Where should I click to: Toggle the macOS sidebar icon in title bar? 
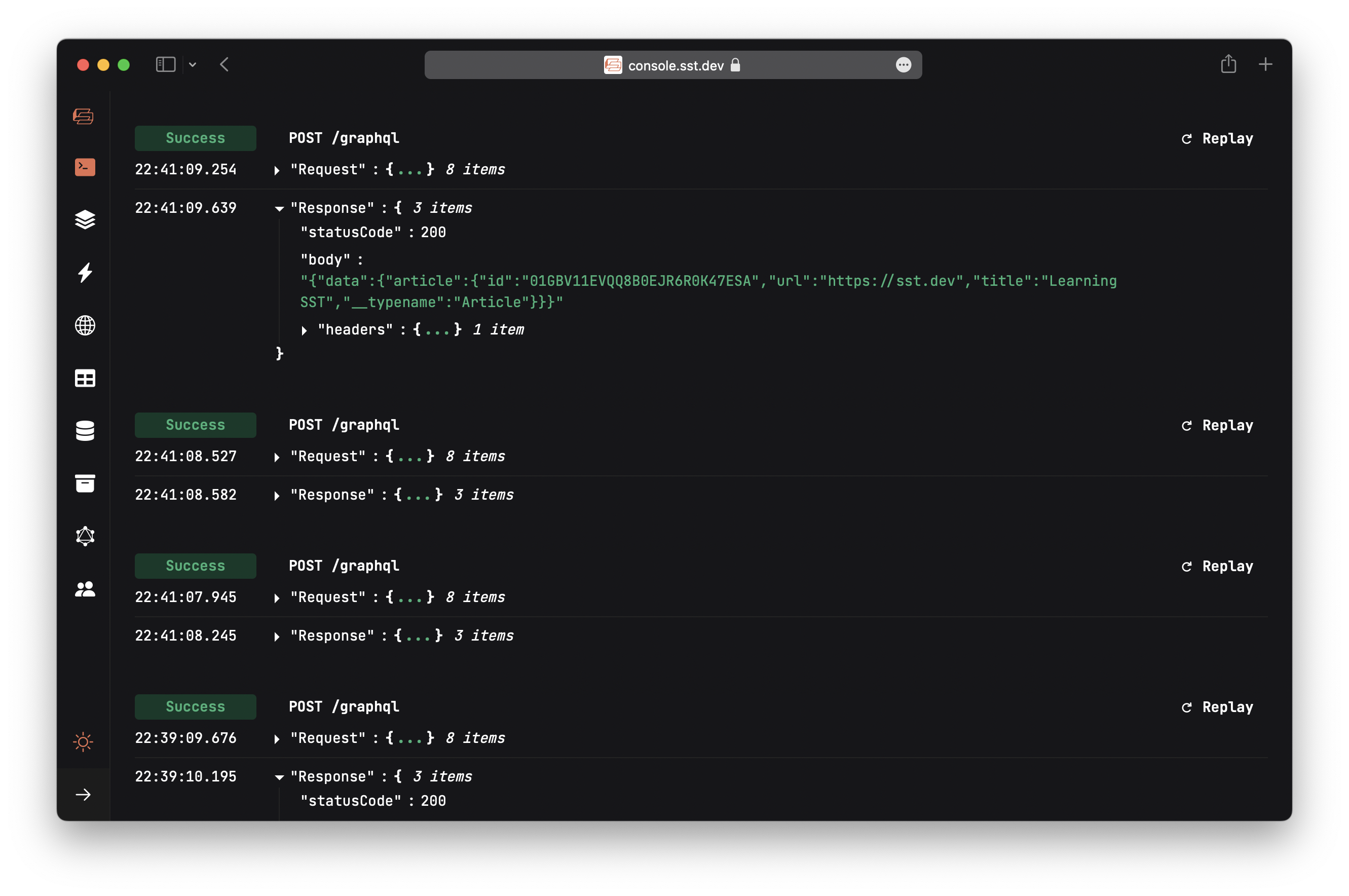[165, 64]
